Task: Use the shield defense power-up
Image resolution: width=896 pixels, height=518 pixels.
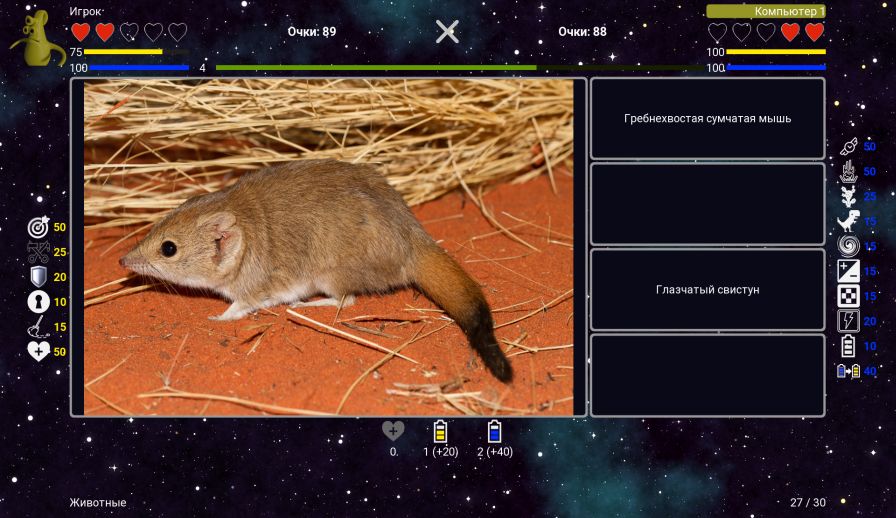Action: [38, 277]
